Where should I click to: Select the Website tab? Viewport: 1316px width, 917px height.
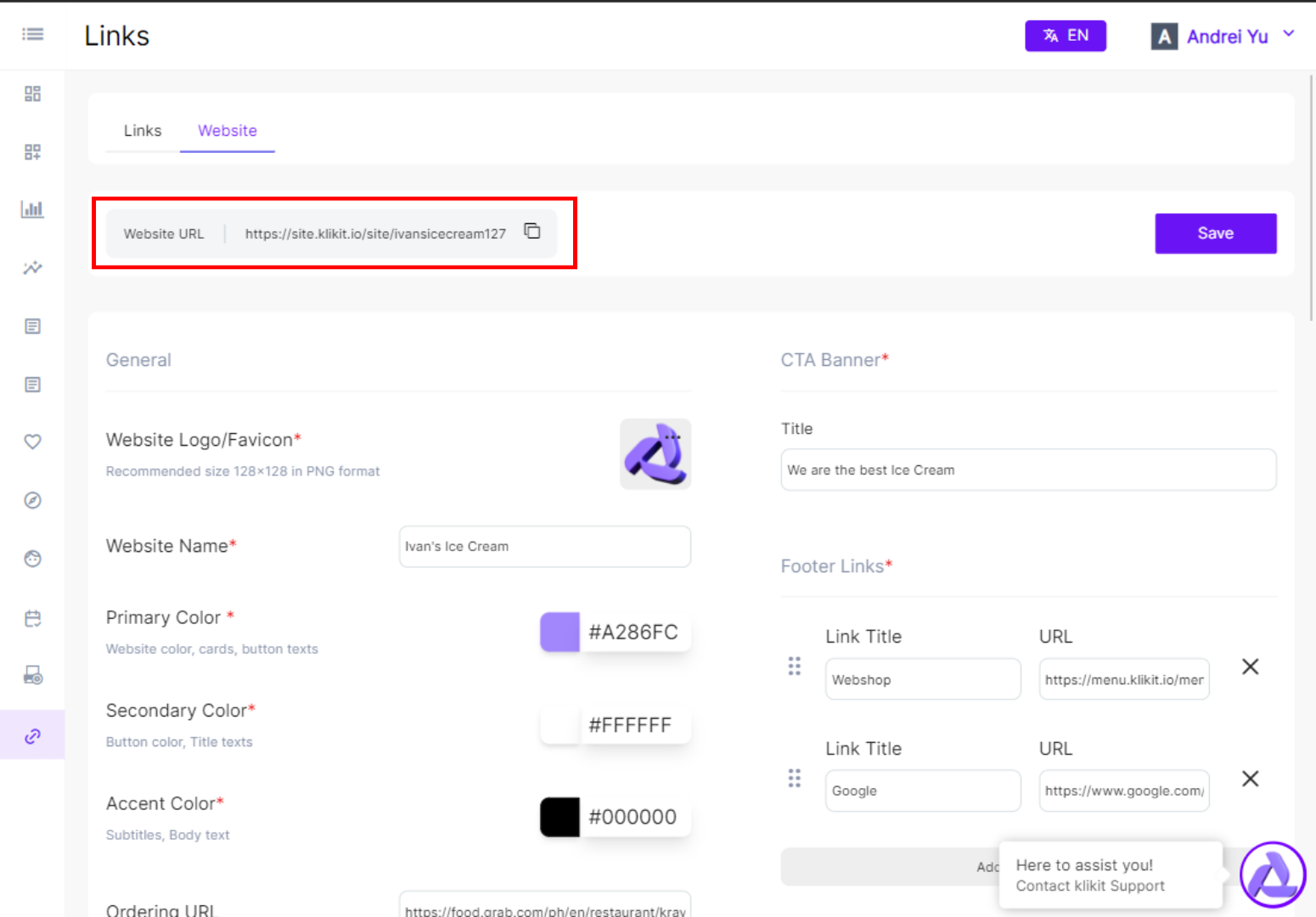pos(228,131)
